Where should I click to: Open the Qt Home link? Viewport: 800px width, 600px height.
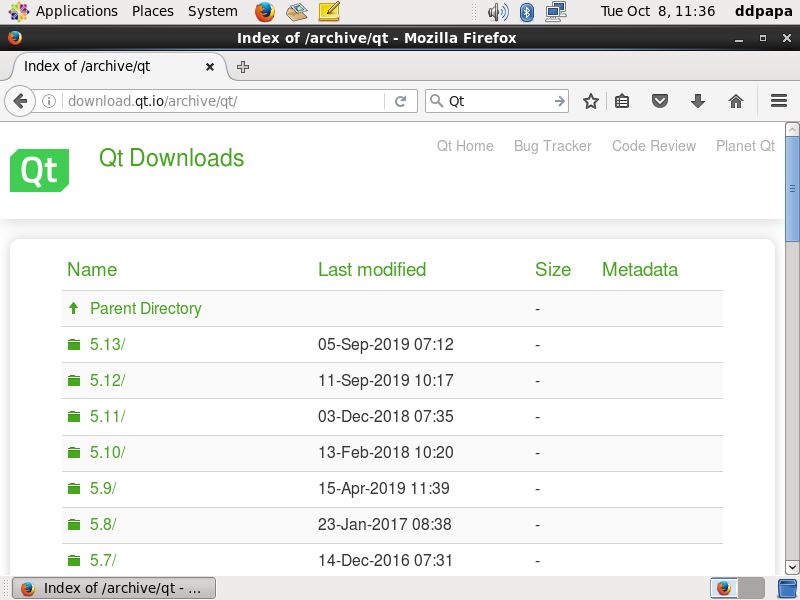coord(464,146)
